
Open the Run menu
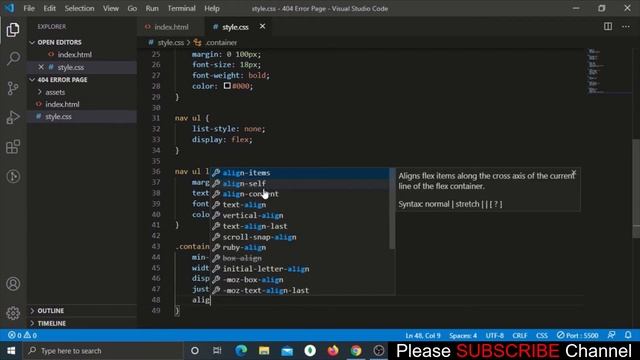tap(152, 8)
